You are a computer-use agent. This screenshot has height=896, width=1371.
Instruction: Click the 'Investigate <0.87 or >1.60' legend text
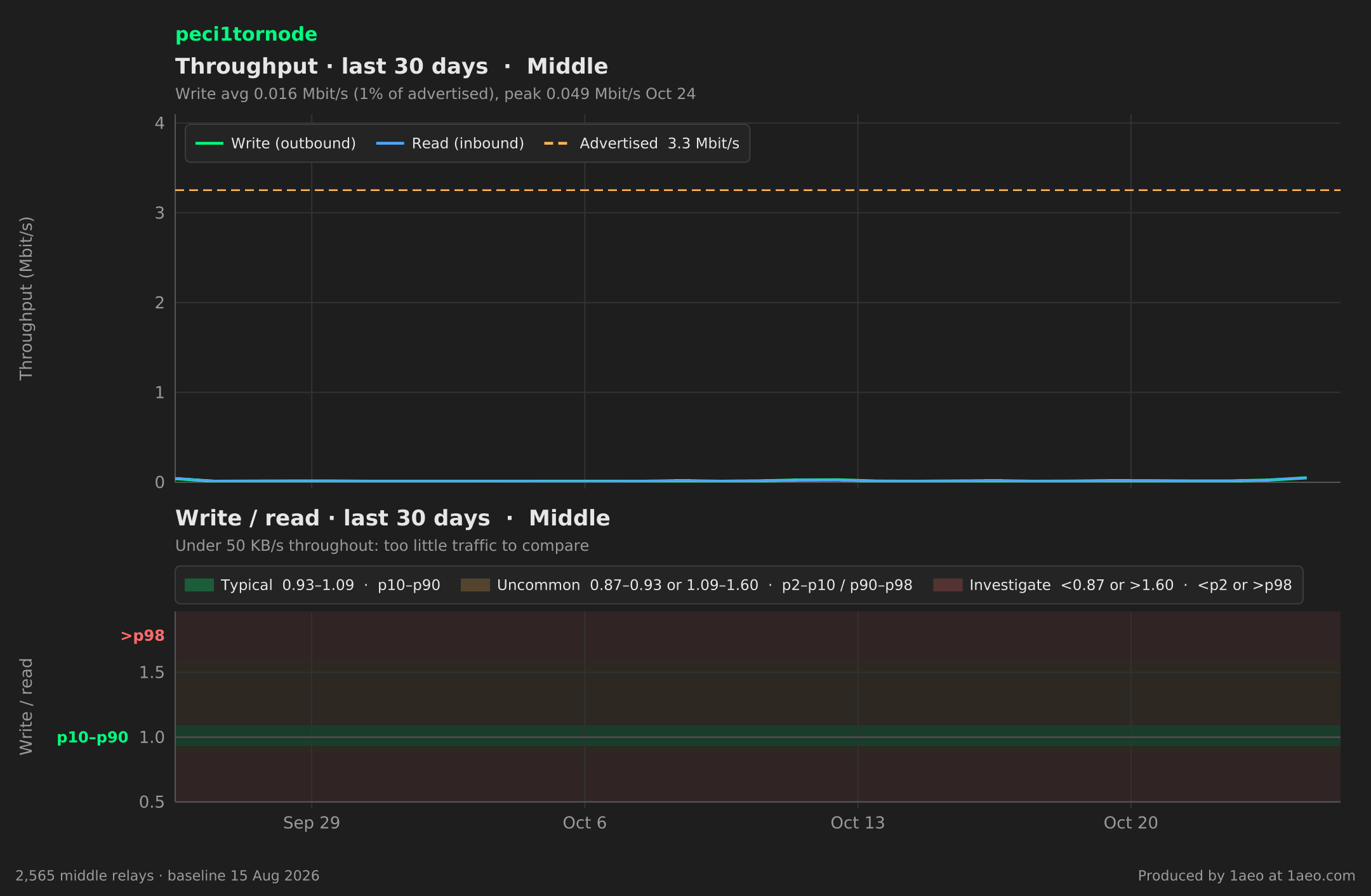coord(1130,585)
